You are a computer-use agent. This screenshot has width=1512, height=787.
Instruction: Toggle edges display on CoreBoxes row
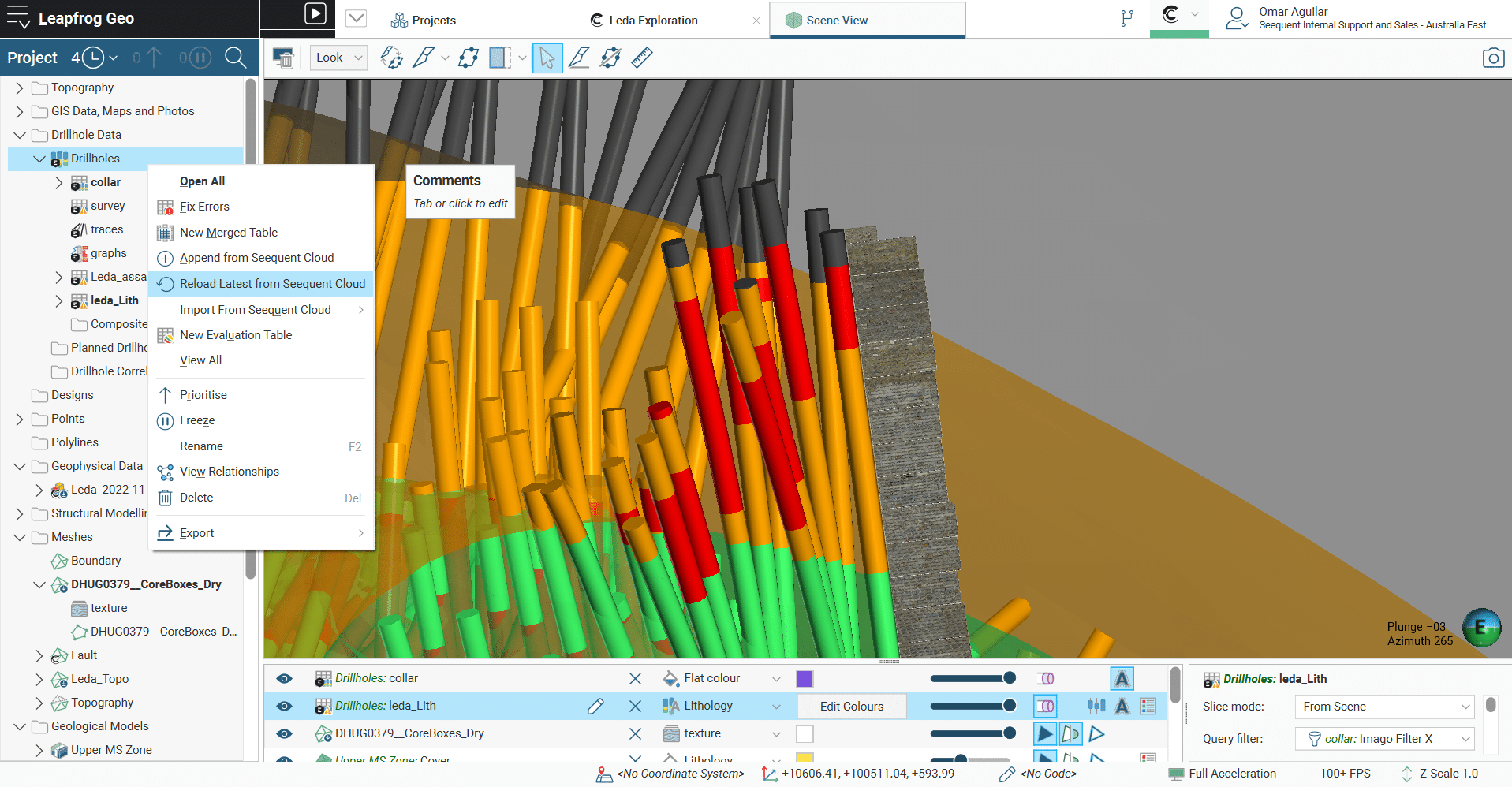coord(1096,734)
